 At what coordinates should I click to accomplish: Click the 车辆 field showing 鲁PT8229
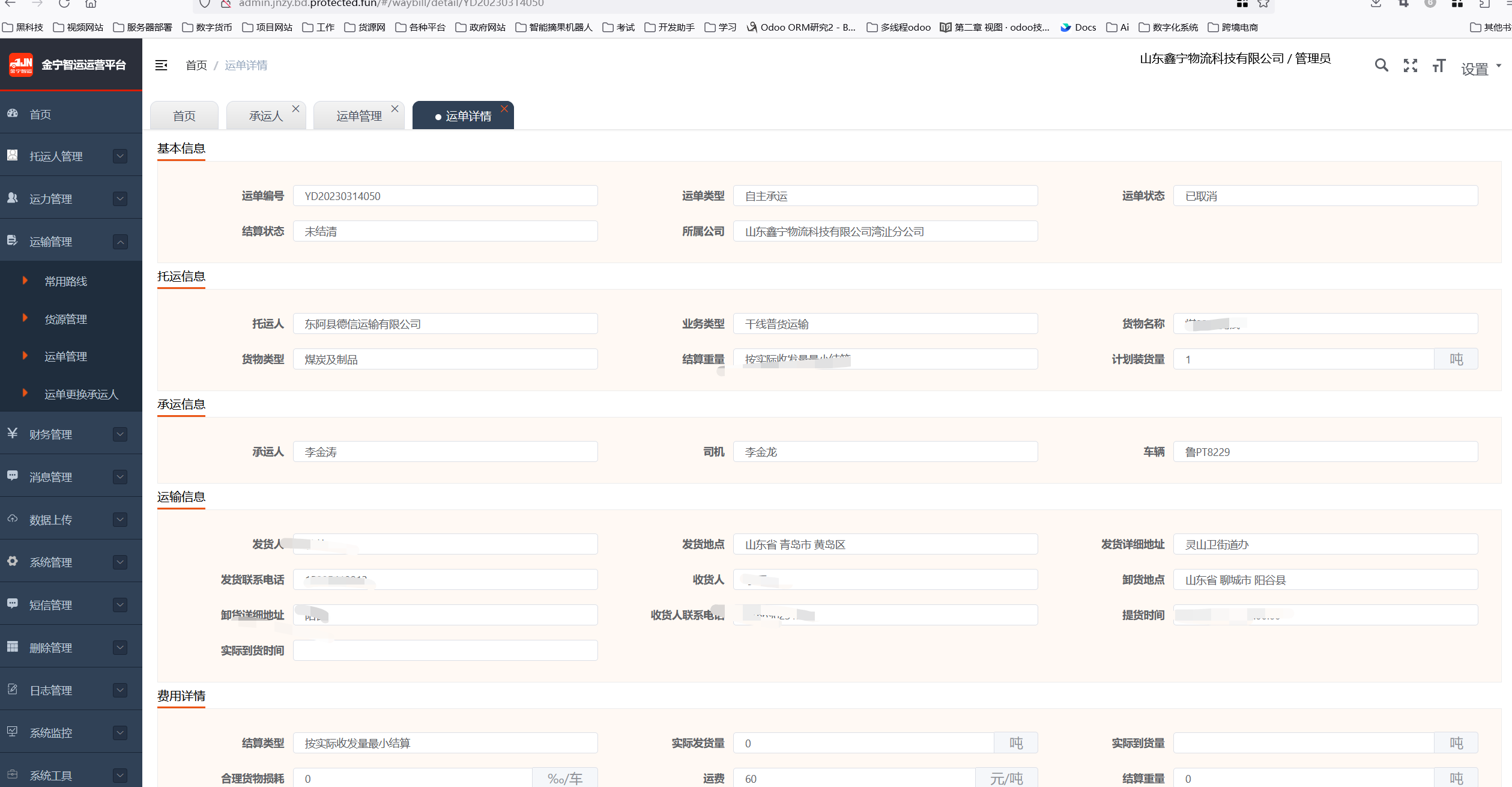pos(1325,452)
